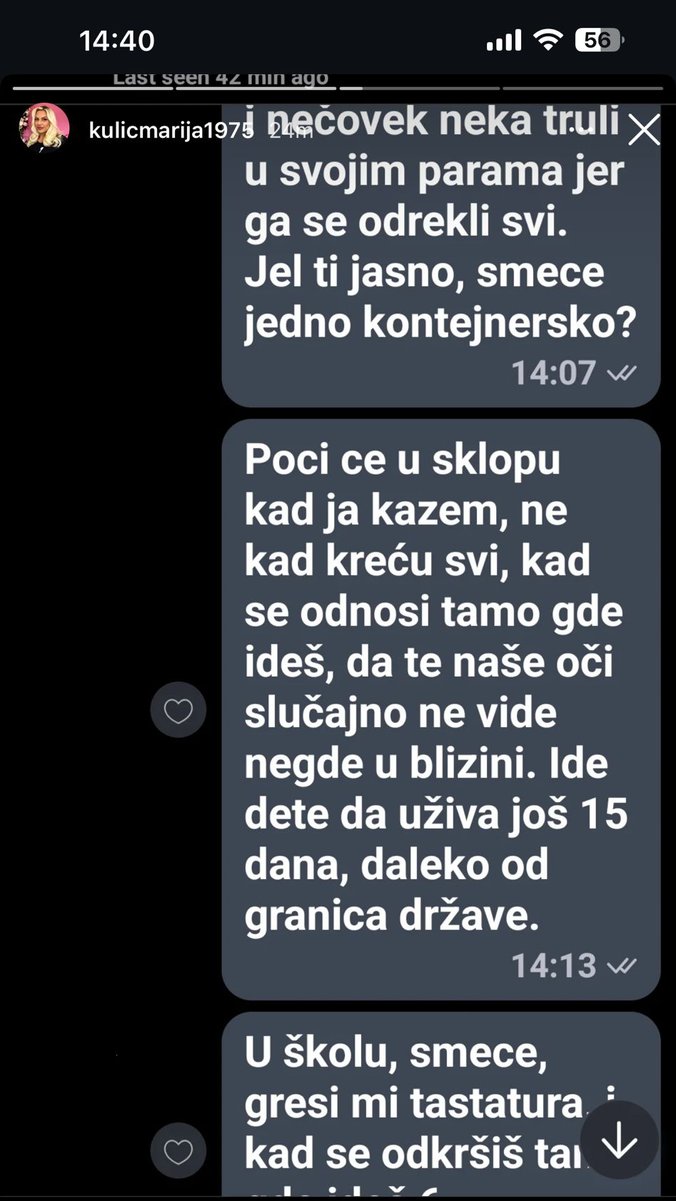Click the username kulicmarija1975
Viewport: 676px width, 1201px height.
171,131
